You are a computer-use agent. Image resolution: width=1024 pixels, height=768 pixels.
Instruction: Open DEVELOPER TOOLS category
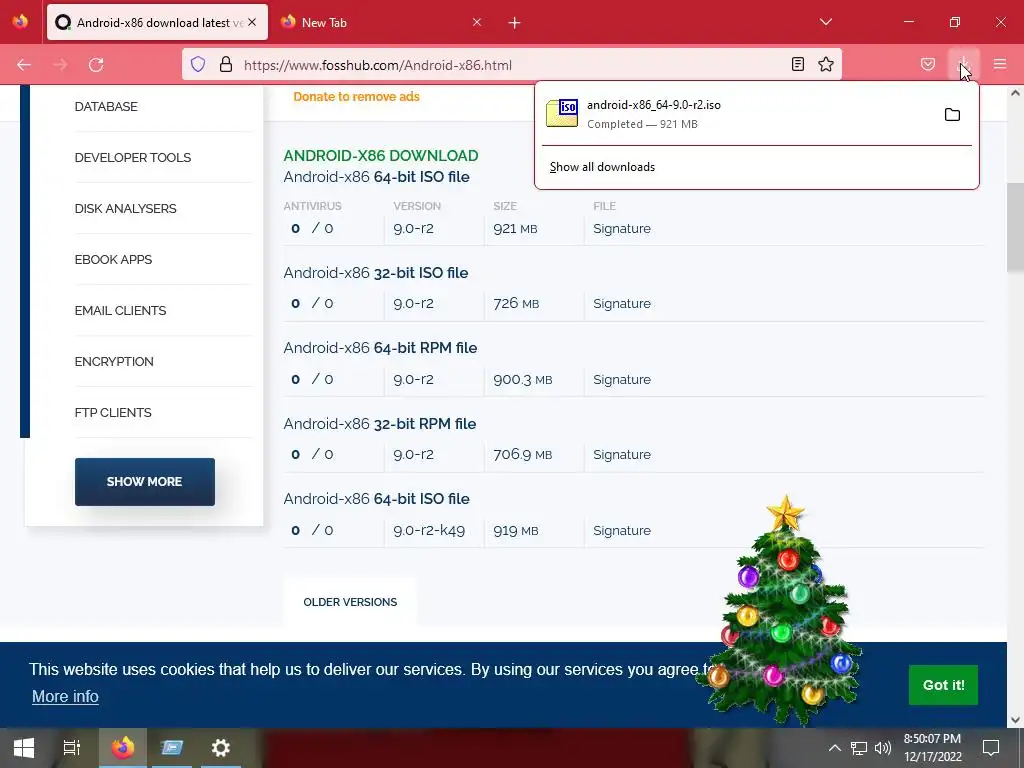[x=133, y=157]
